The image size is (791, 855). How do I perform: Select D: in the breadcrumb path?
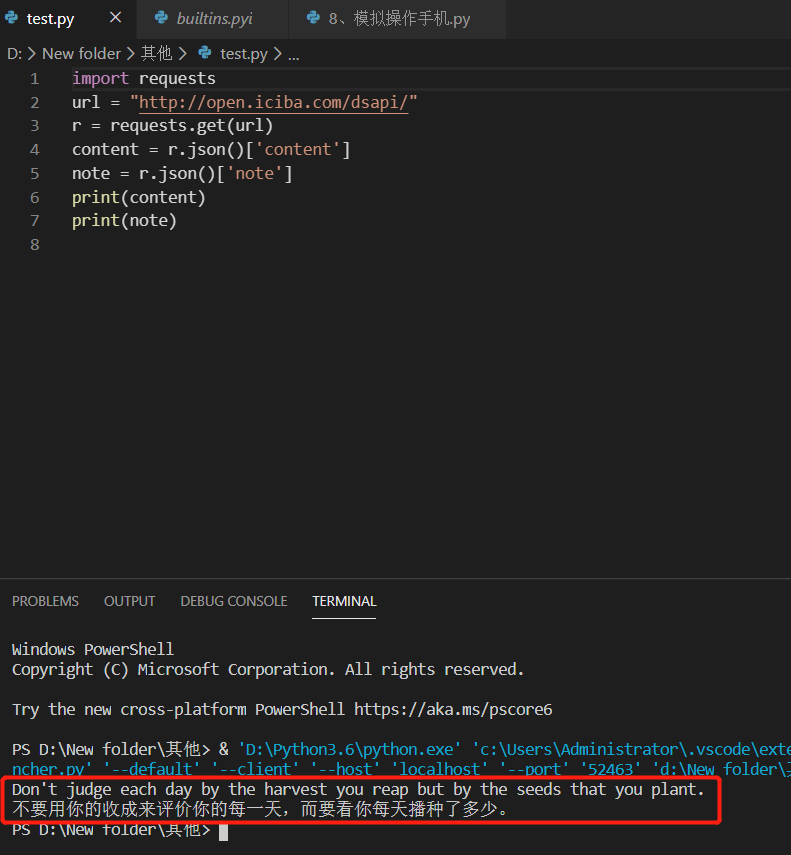[x=15, y=54]
